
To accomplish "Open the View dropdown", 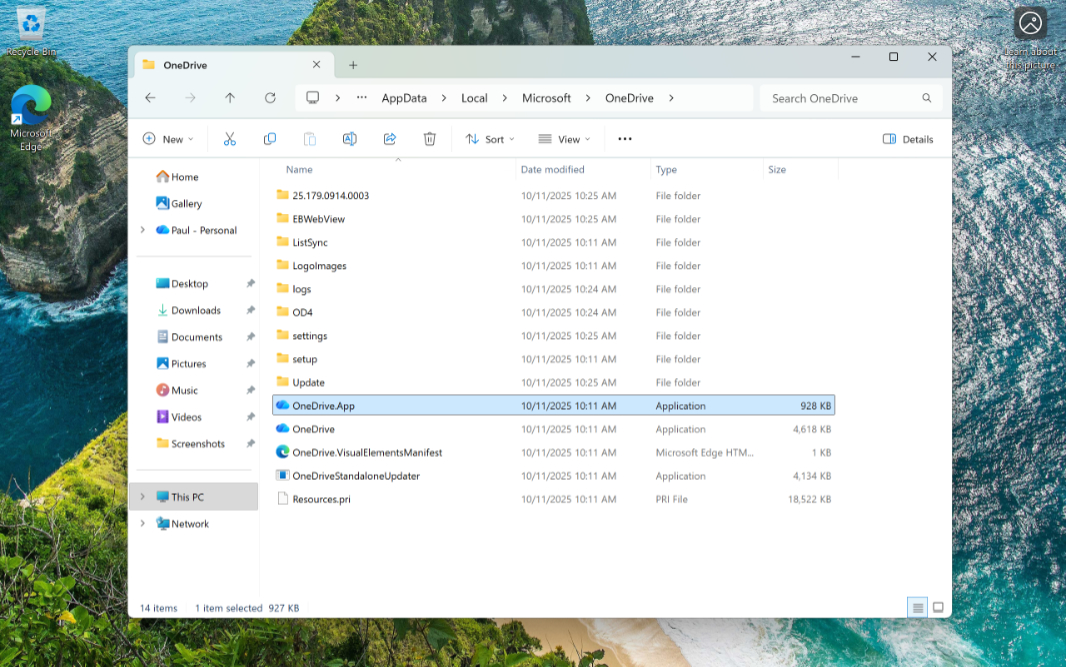I will point(563,138).
